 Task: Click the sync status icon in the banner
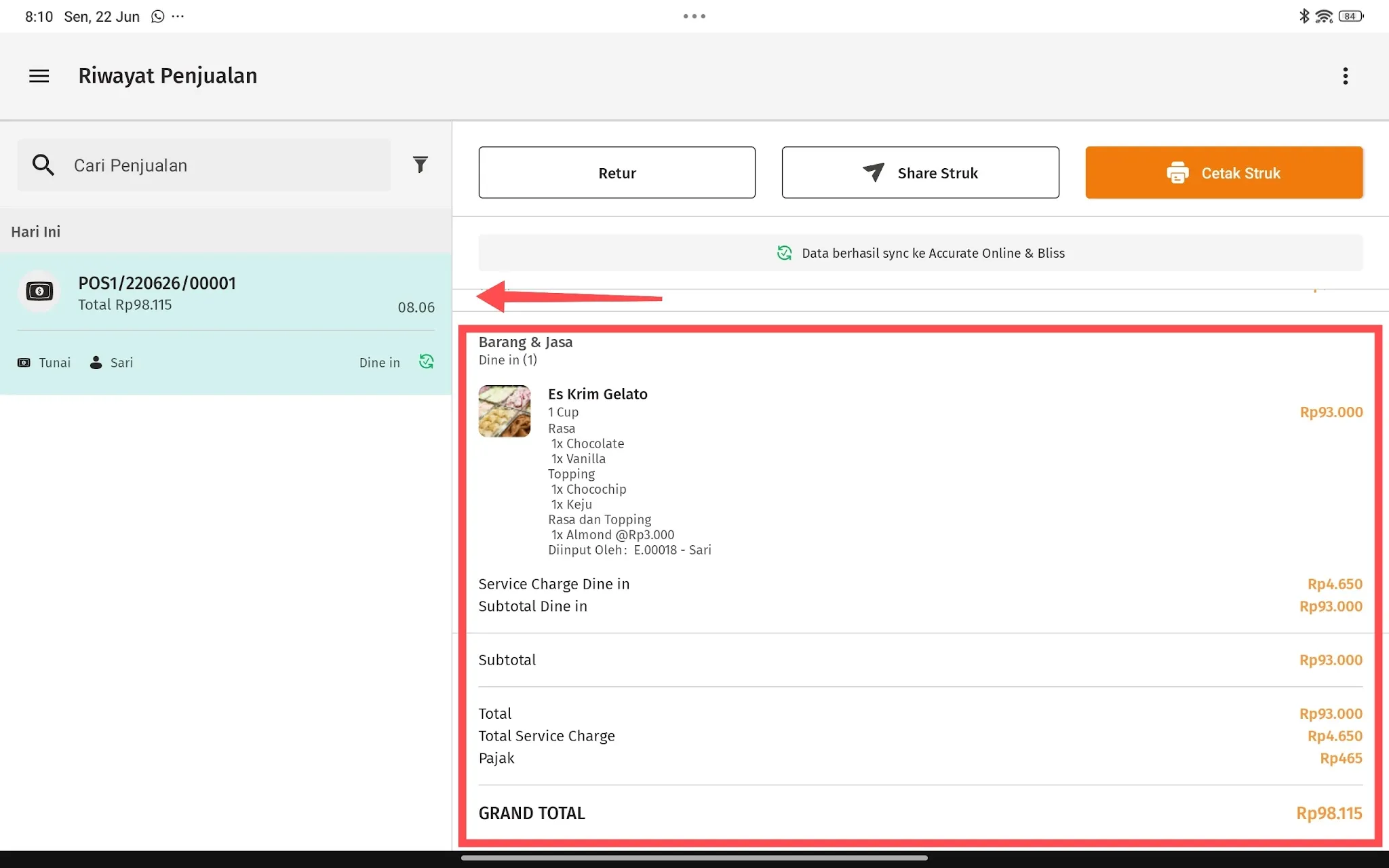(x=785, y=253)
